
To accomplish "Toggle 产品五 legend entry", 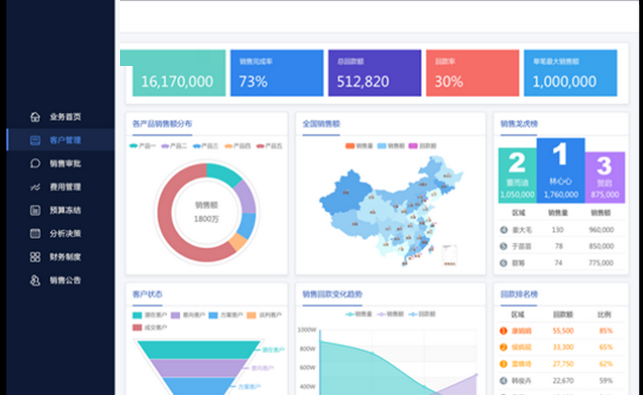I will point(269,146).
